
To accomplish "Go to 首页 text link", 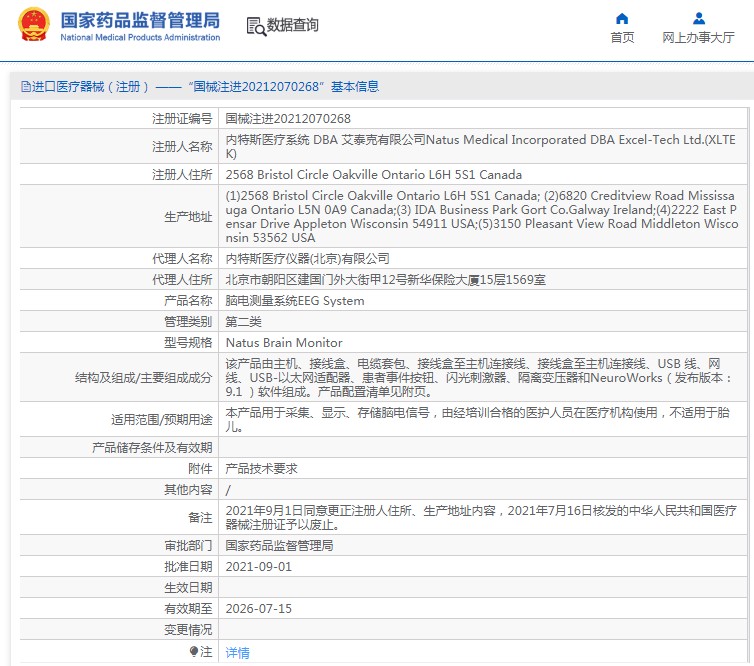I will 622,38.
